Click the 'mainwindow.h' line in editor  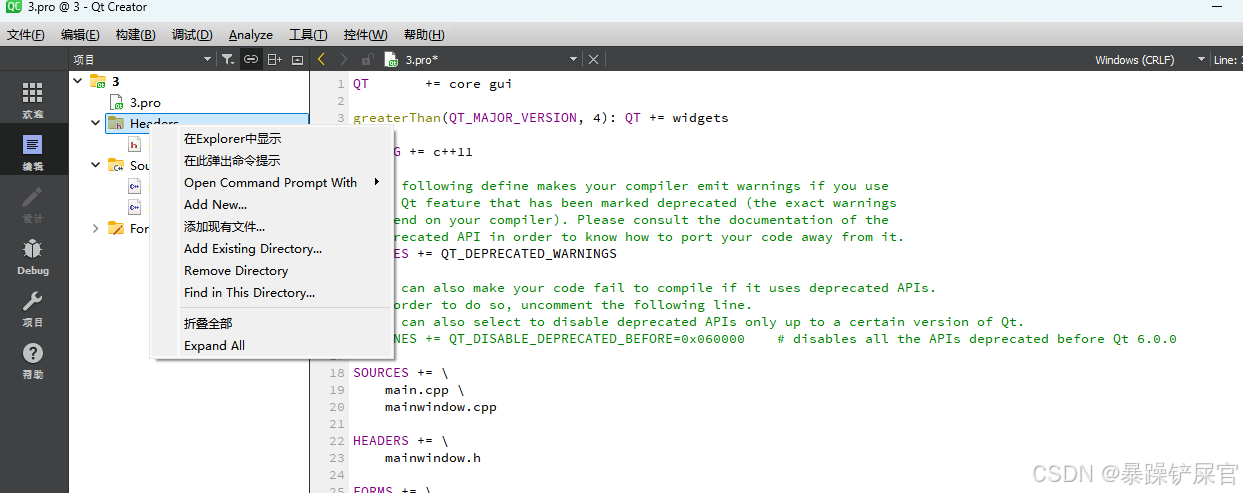tap(432, 458)
